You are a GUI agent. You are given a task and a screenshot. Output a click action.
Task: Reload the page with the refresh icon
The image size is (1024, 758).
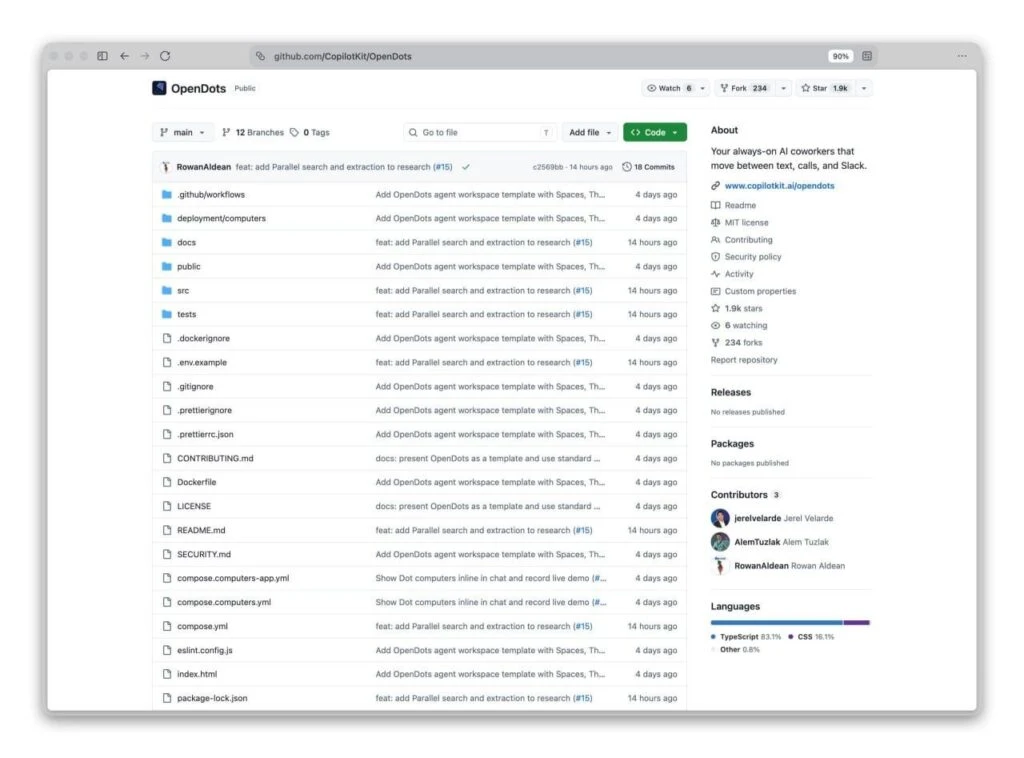[165, 56]
